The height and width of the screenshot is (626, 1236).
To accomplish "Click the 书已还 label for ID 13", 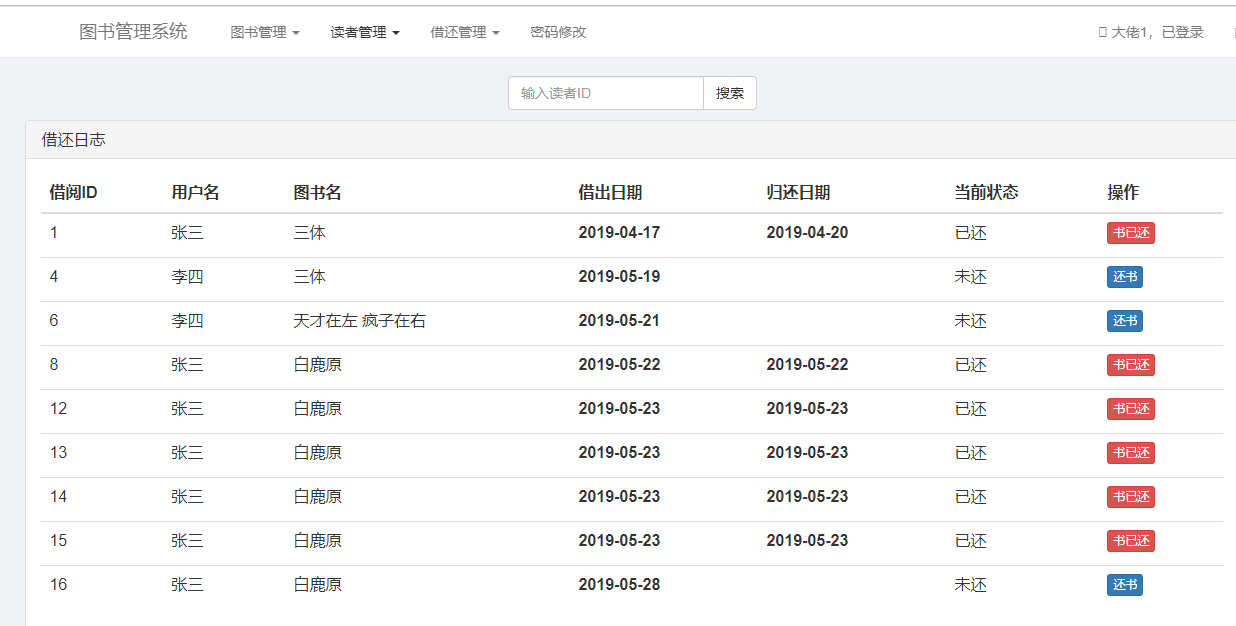I will pos(1130,453).
